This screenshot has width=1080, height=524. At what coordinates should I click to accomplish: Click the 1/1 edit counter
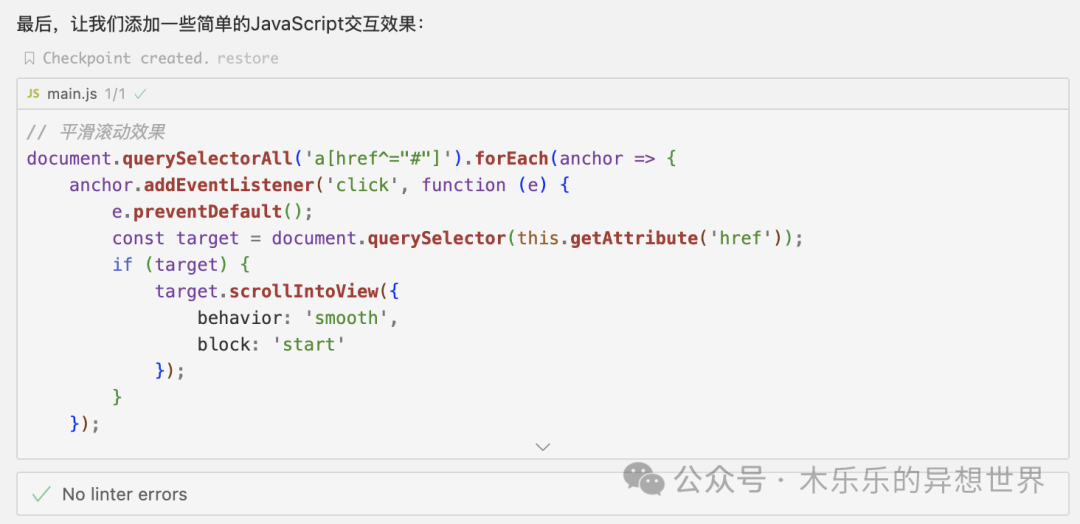115,94
